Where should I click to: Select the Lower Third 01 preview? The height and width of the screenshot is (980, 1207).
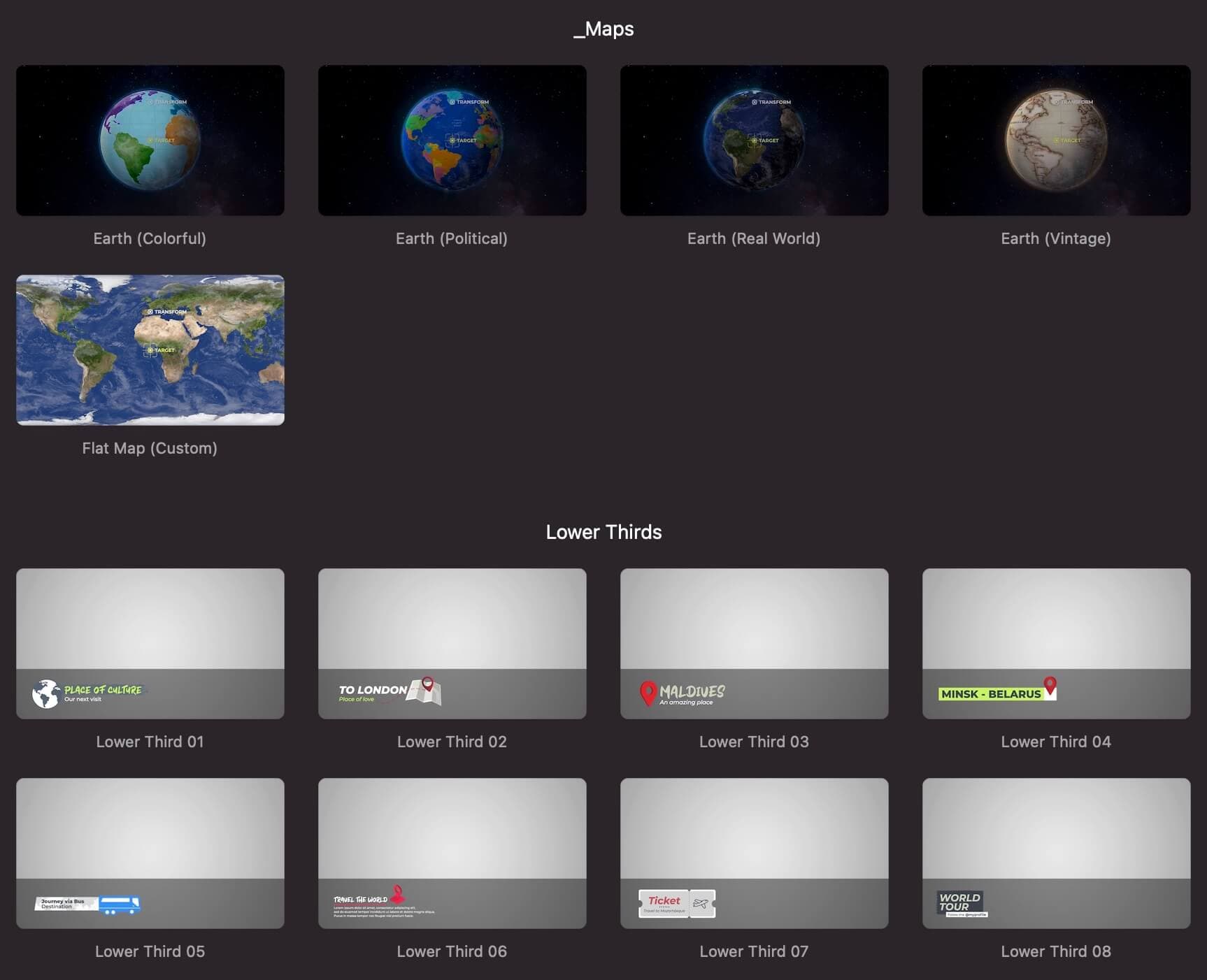coord(150,643)
